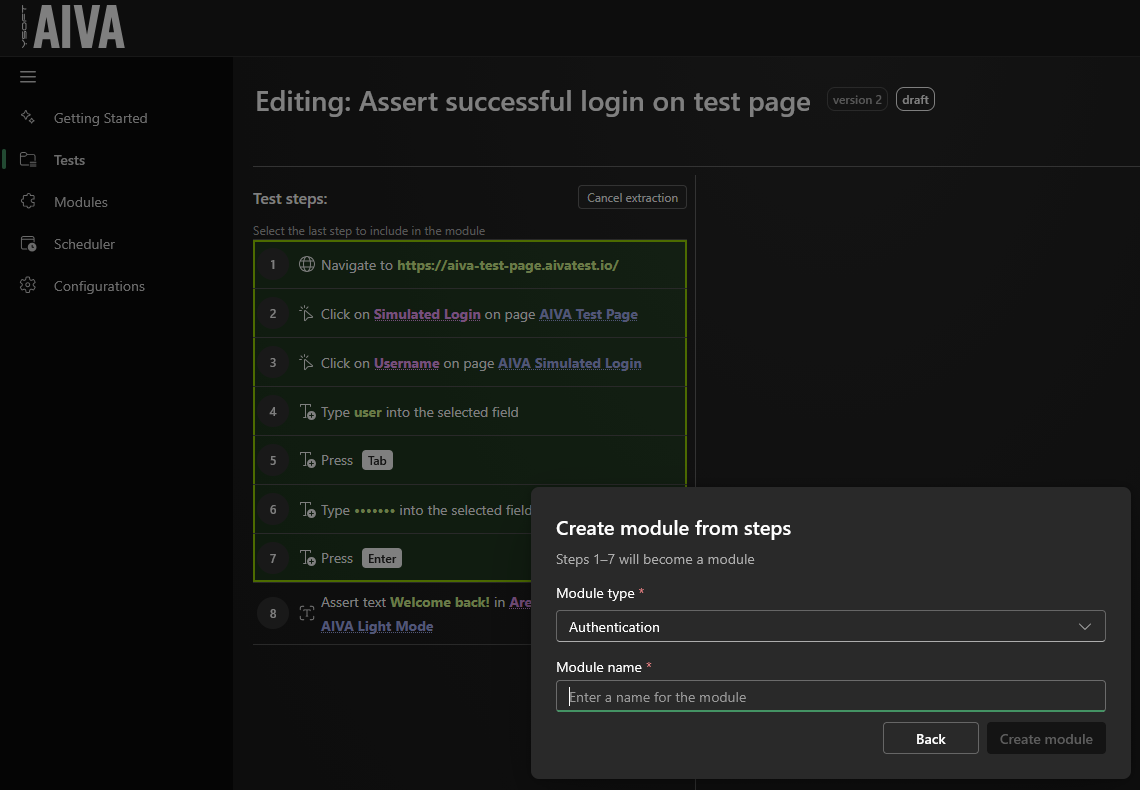1140x790 pixels.
Task: Click the Simulated Login link in step 2
Action: click(427, 314)
